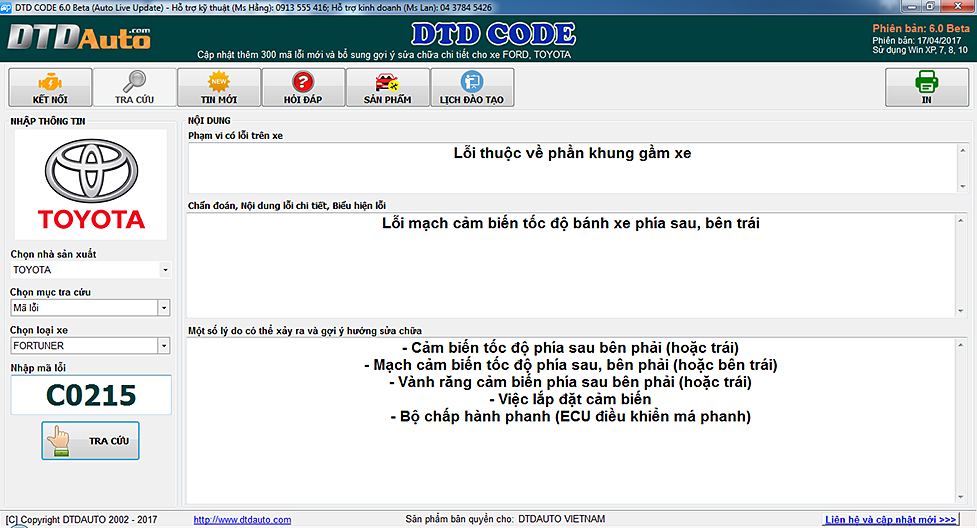Open the HỎI ĐÁP question mark button
Viewport: 977px width, 528px height.
pos(303,87)
